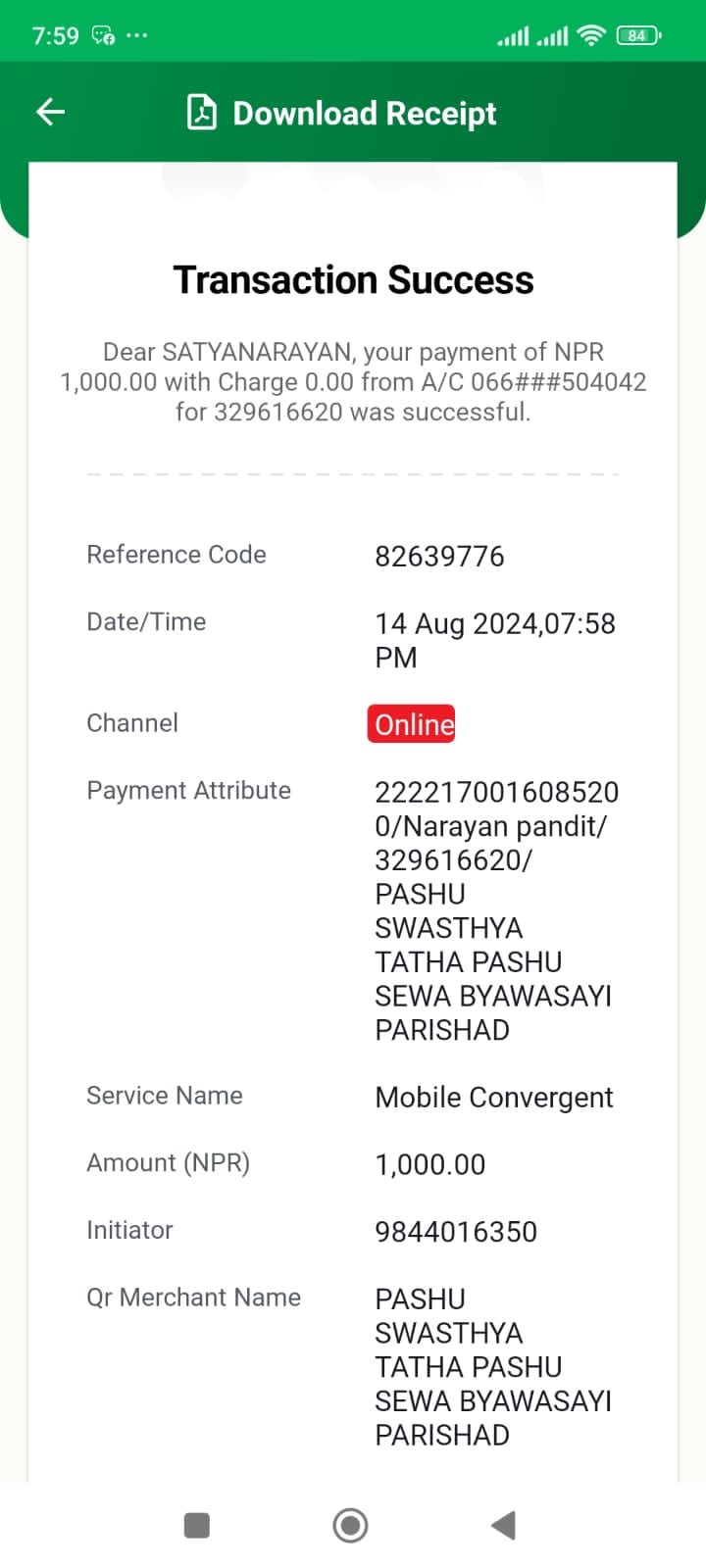The height and width of the screenshot is (1568, 706).
Task: Tap the date 14 Aug 2024,07:58 PM
Action: (495, 640)
